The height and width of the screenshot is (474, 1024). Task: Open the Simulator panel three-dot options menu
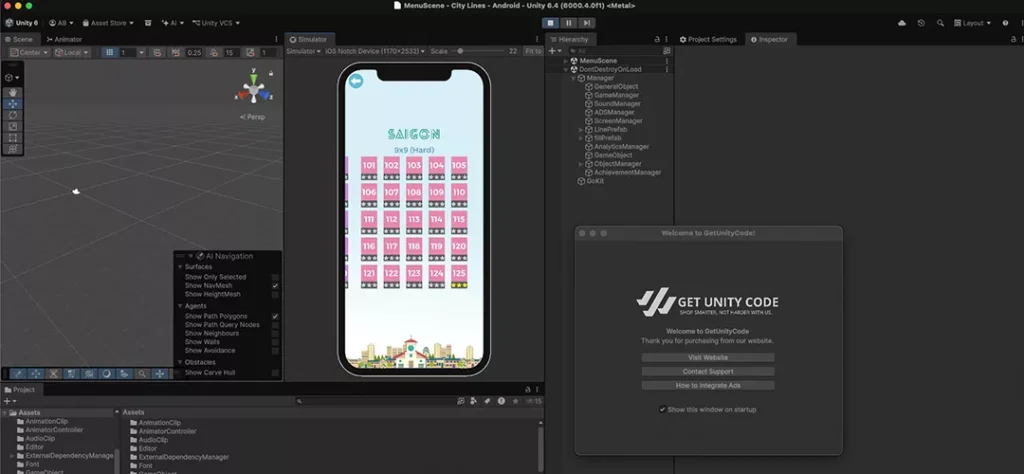click(537, 39)
